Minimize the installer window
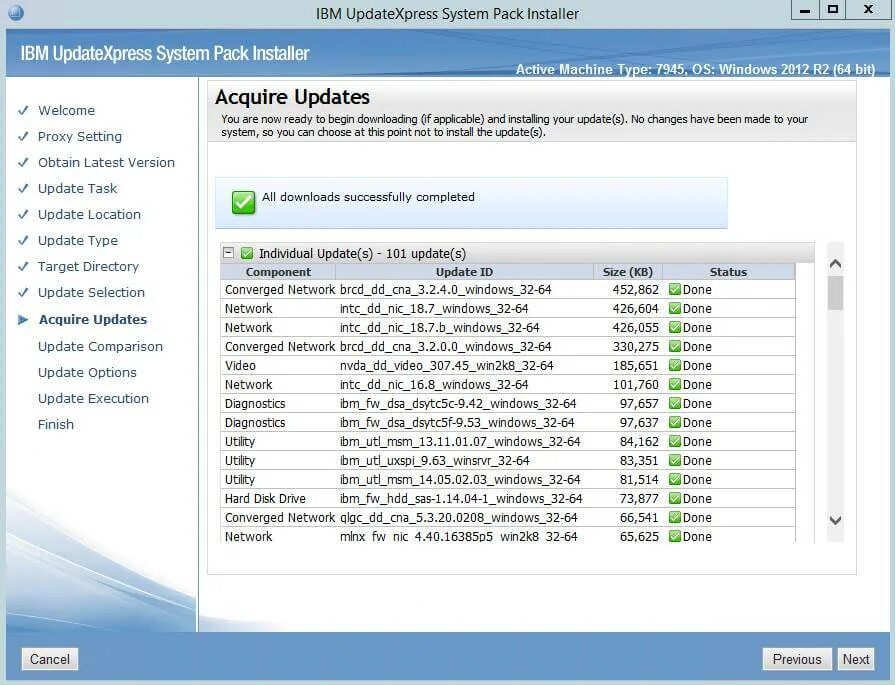 (805, 10)
